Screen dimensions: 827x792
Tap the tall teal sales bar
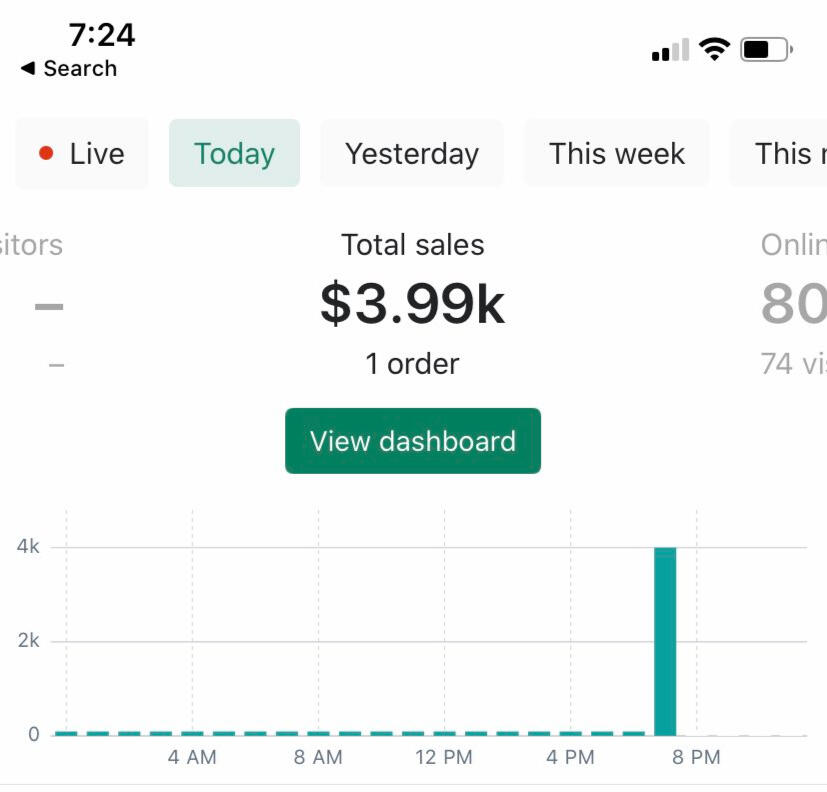pos(665,640)
